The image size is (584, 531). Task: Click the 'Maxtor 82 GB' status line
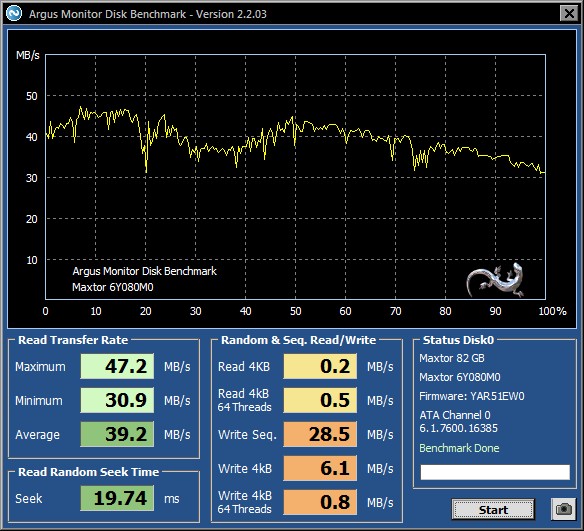tap(452, 358)
